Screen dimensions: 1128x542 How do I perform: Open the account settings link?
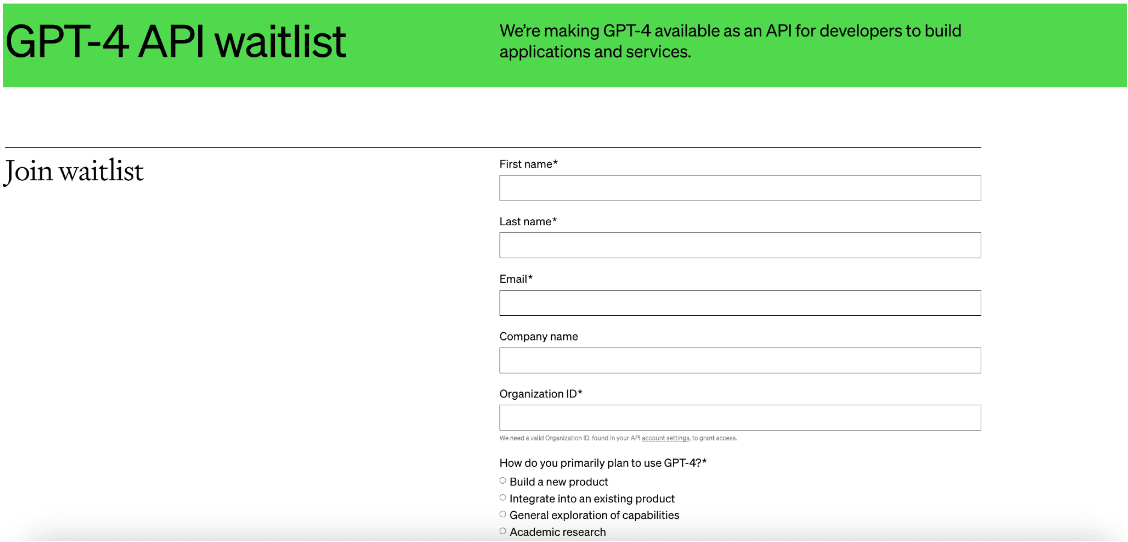[665, 438]
